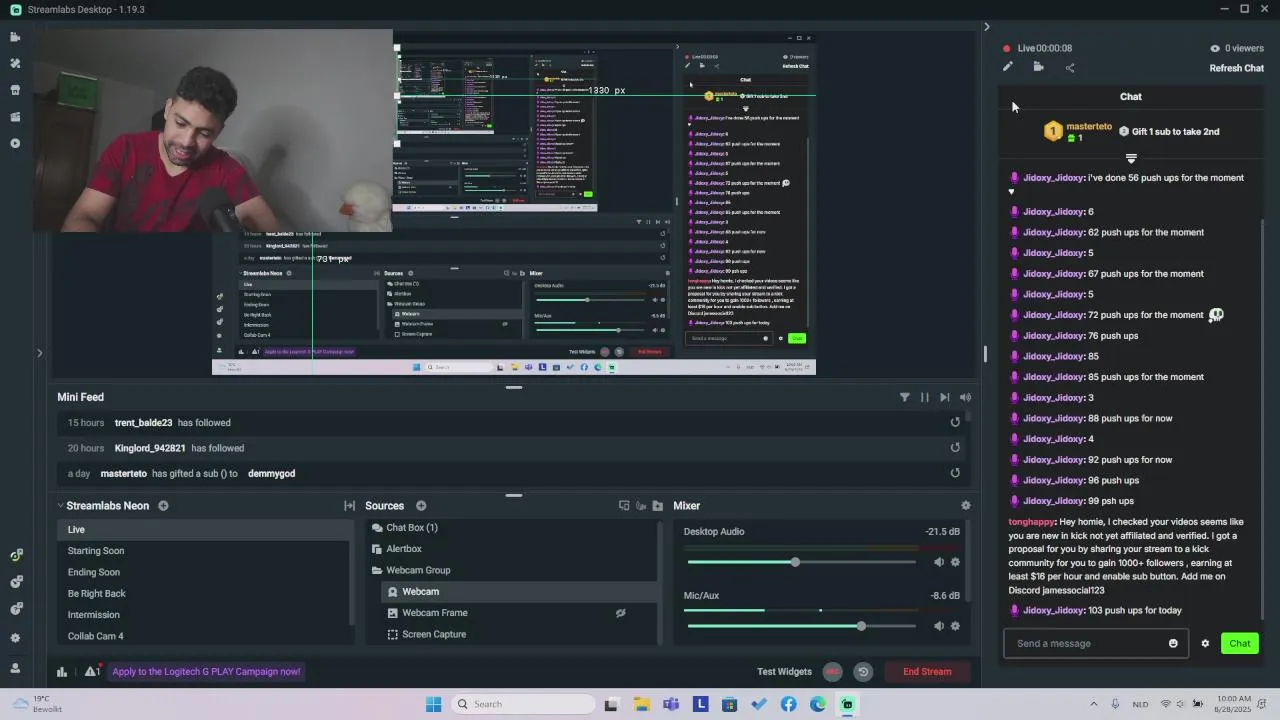This screenshot has width=1280, height=720.
Task: Select the Collab Cam 4 scene
Action: (203, 636)
